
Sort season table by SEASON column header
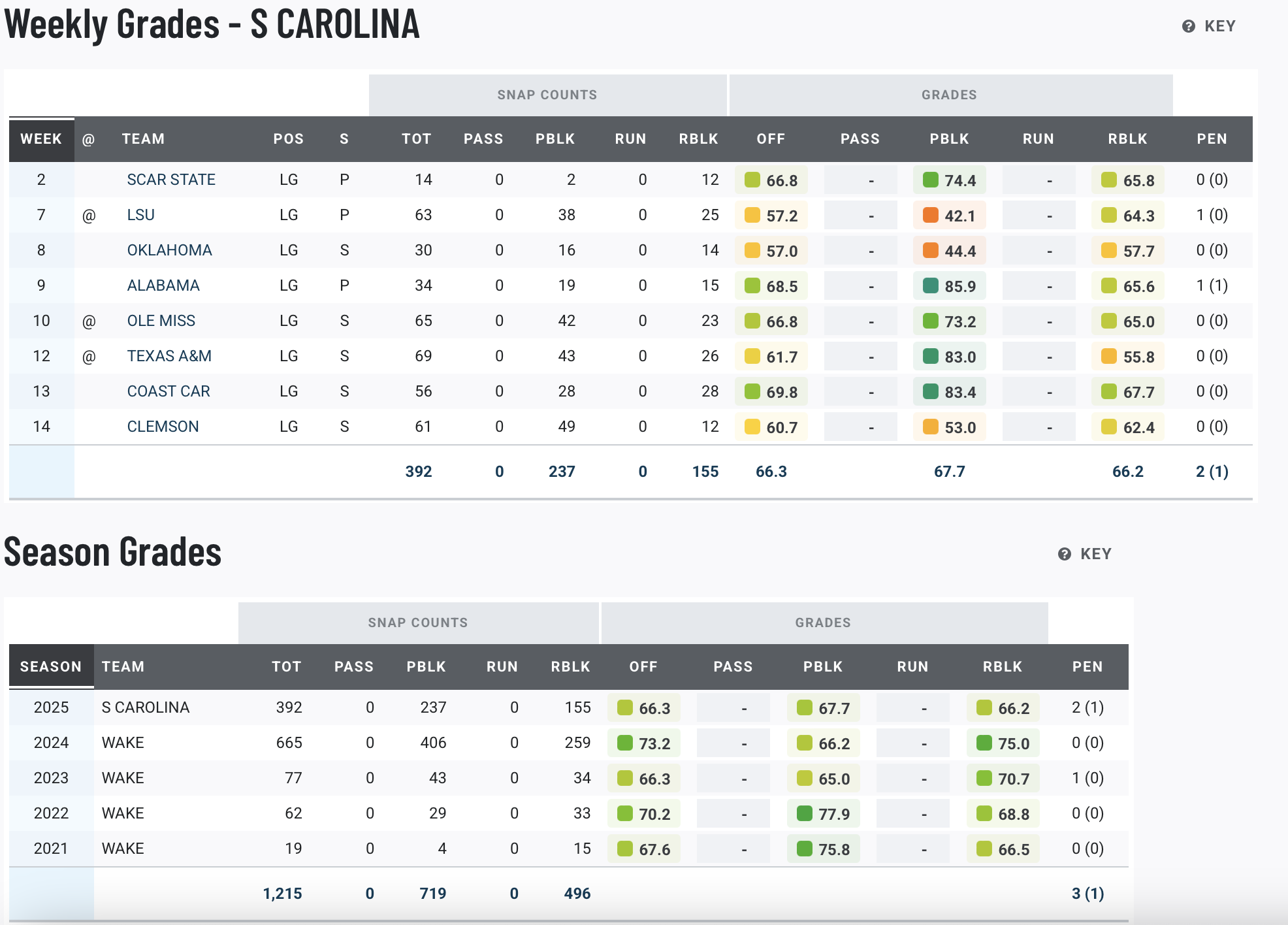pyautogui.click(x=51, y=667)
